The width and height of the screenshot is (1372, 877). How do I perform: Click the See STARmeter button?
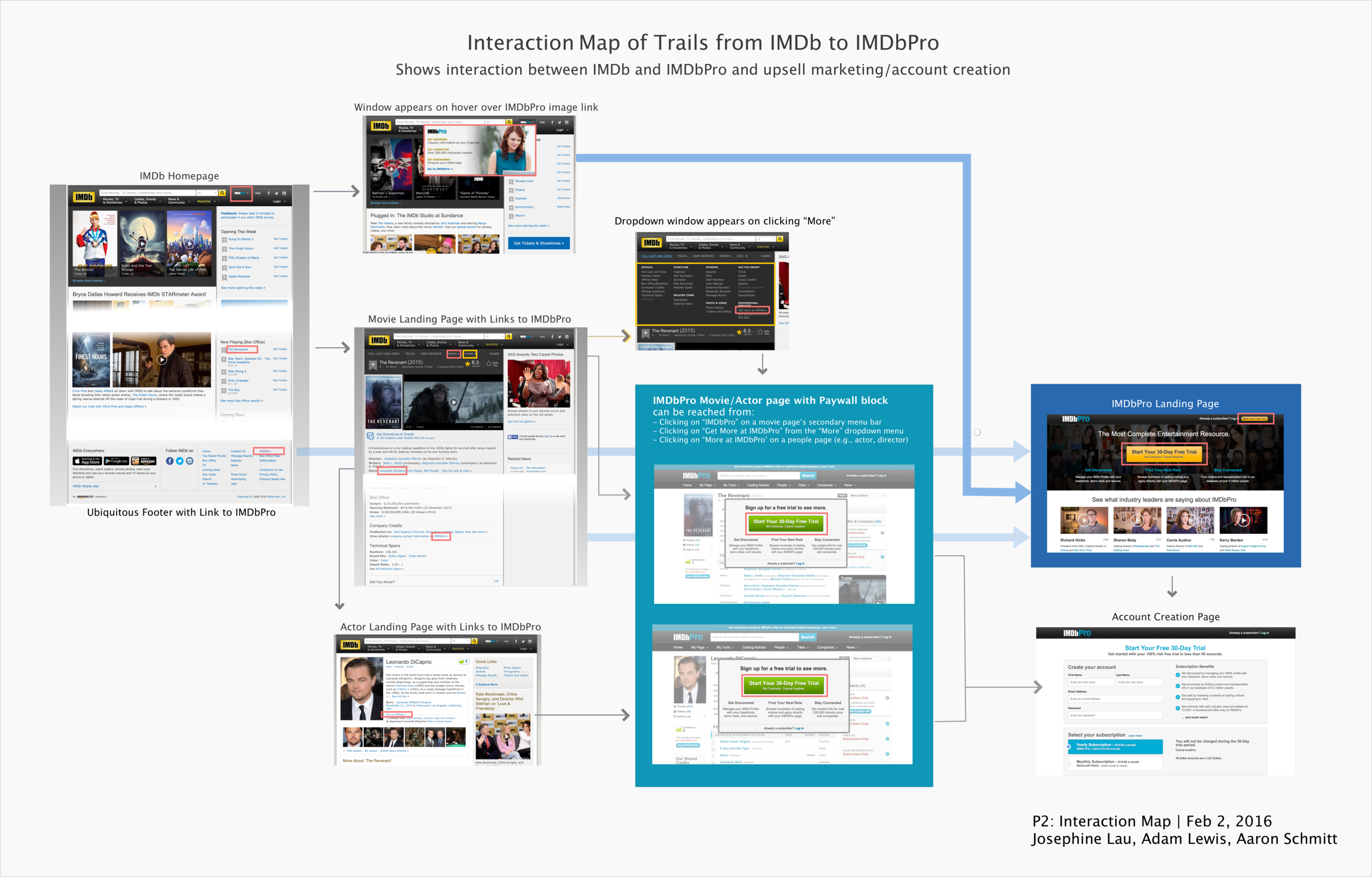(x=688, y=745)
